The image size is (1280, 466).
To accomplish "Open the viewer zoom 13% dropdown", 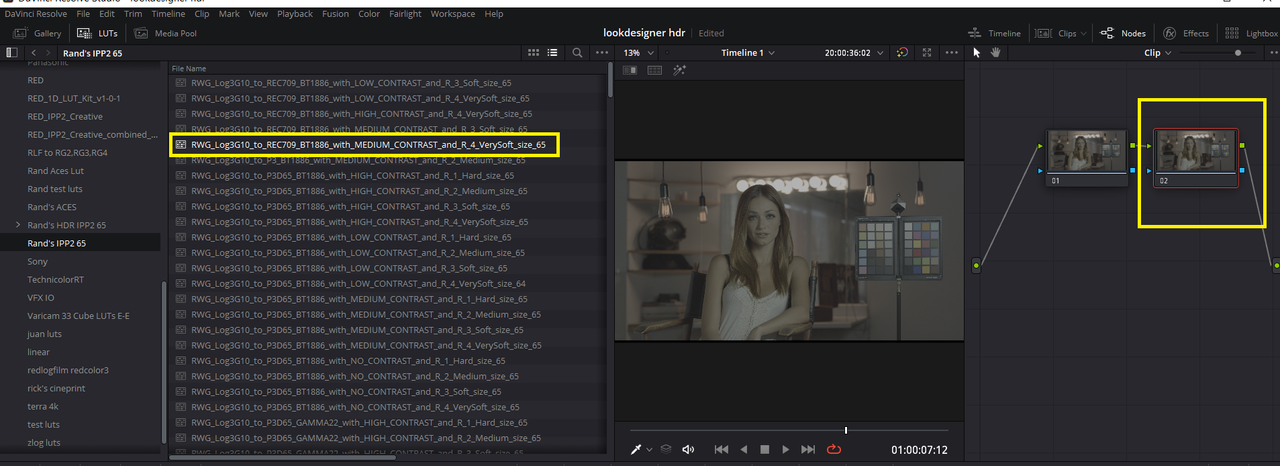I will (637, 52).
